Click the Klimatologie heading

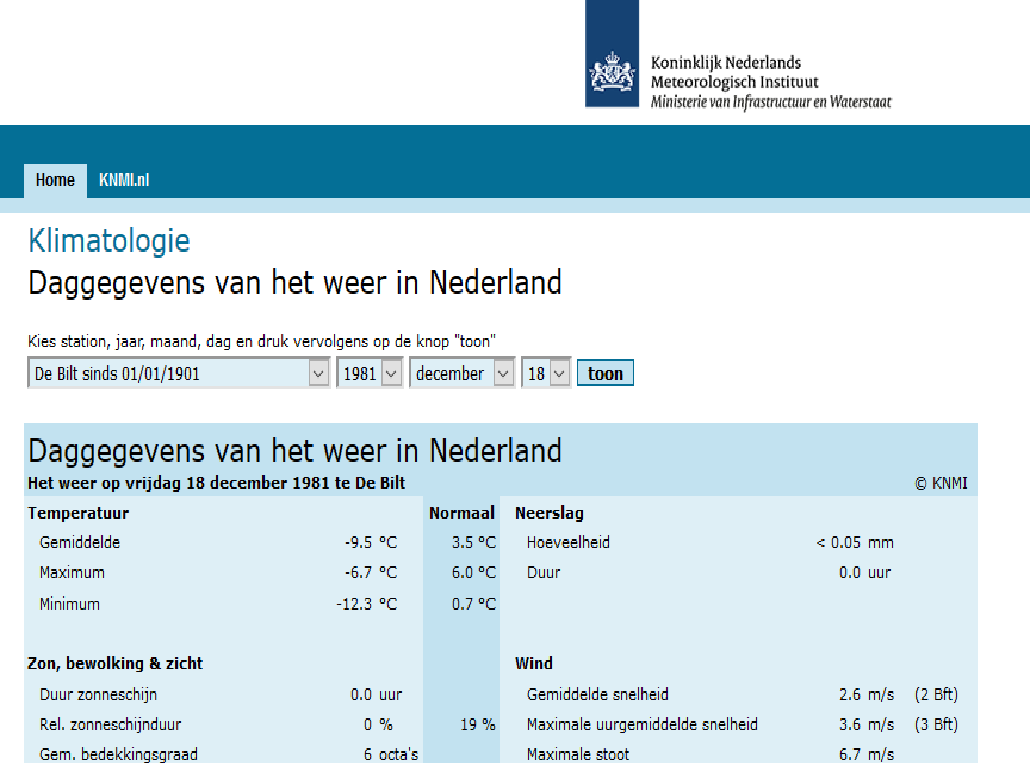(x=109, y=242)
